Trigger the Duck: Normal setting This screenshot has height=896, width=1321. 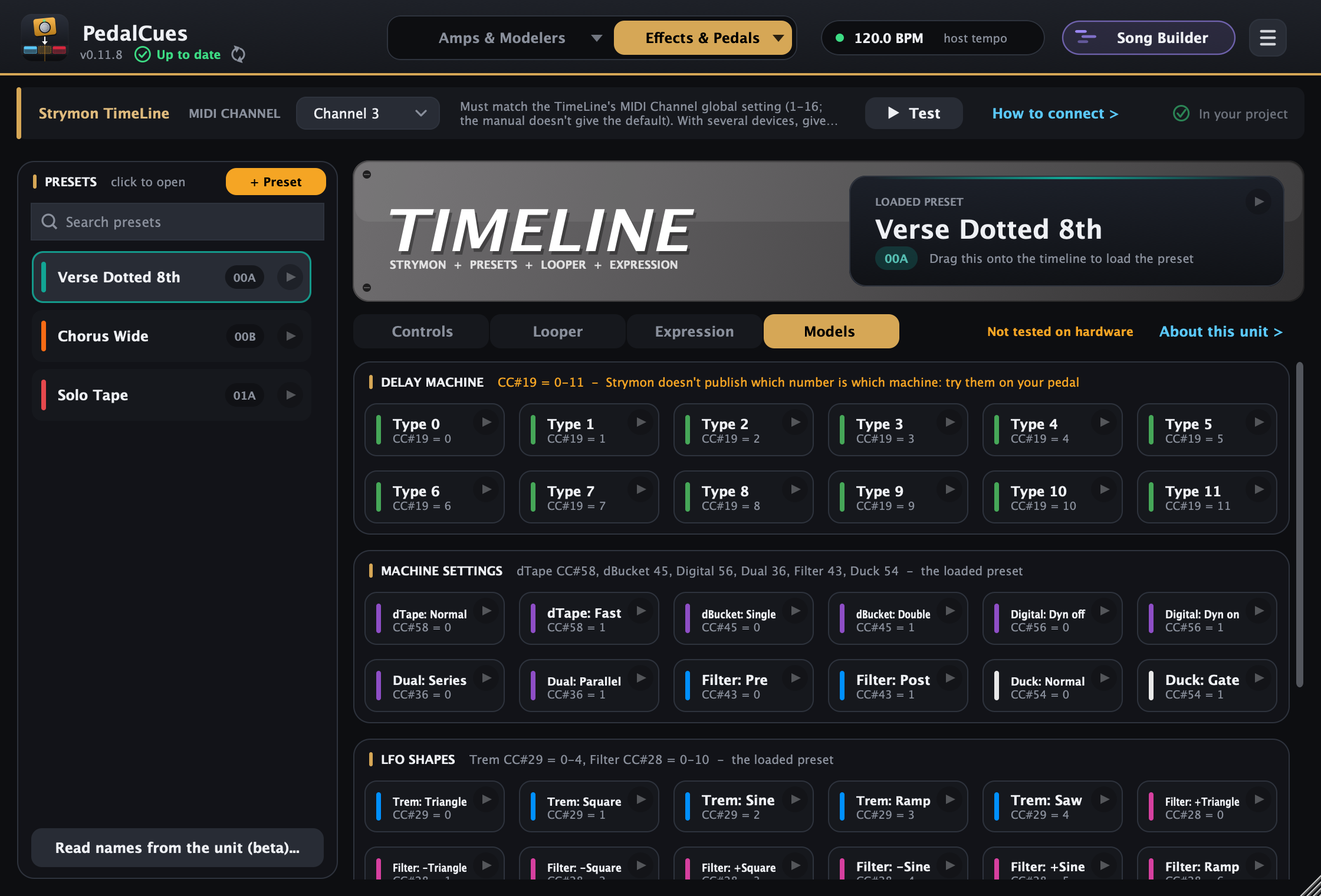(x=1053, y=686)
